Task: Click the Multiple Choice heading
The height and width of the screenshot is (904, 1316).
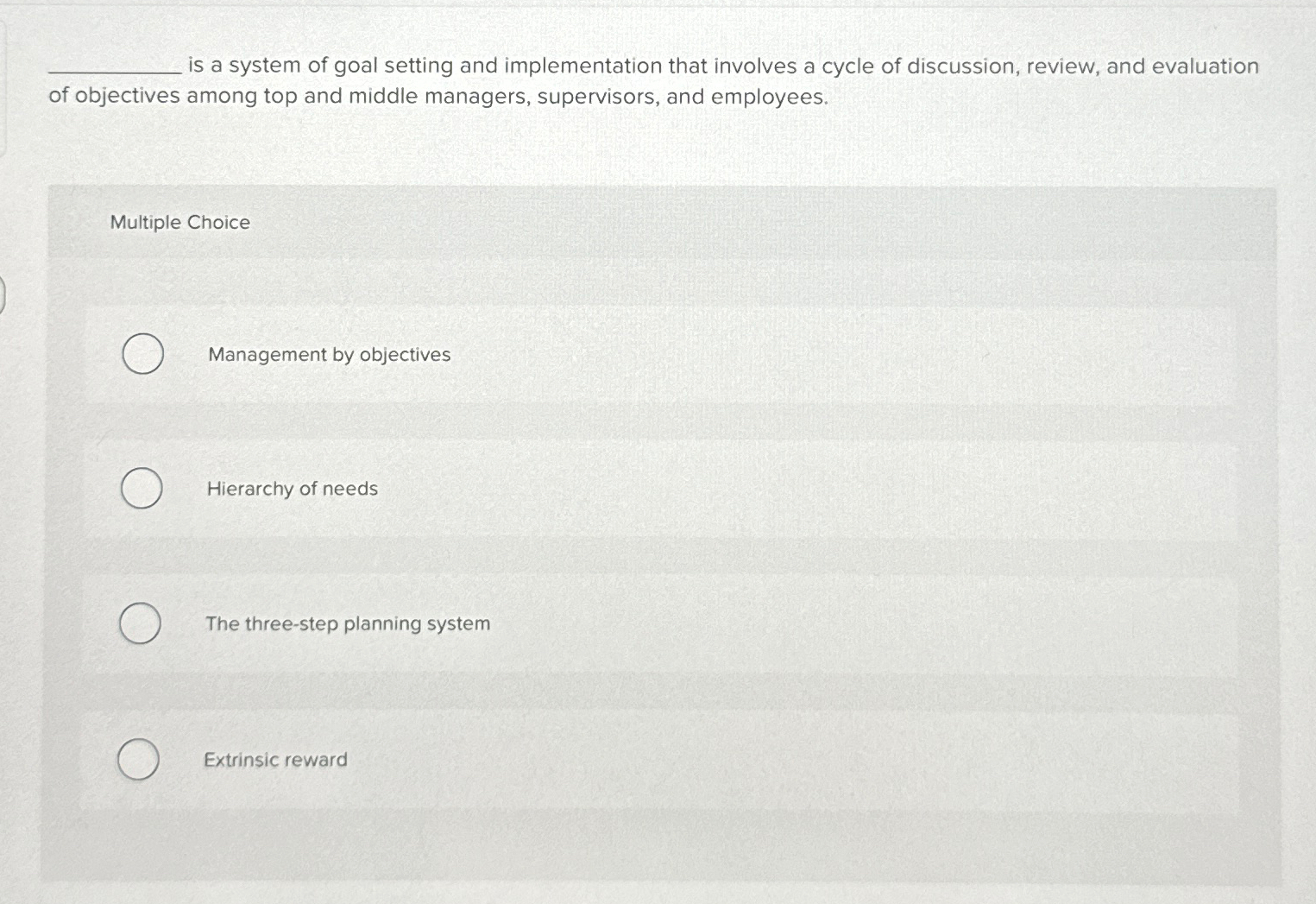Action: pyautogui.click(x=180, y=222)
